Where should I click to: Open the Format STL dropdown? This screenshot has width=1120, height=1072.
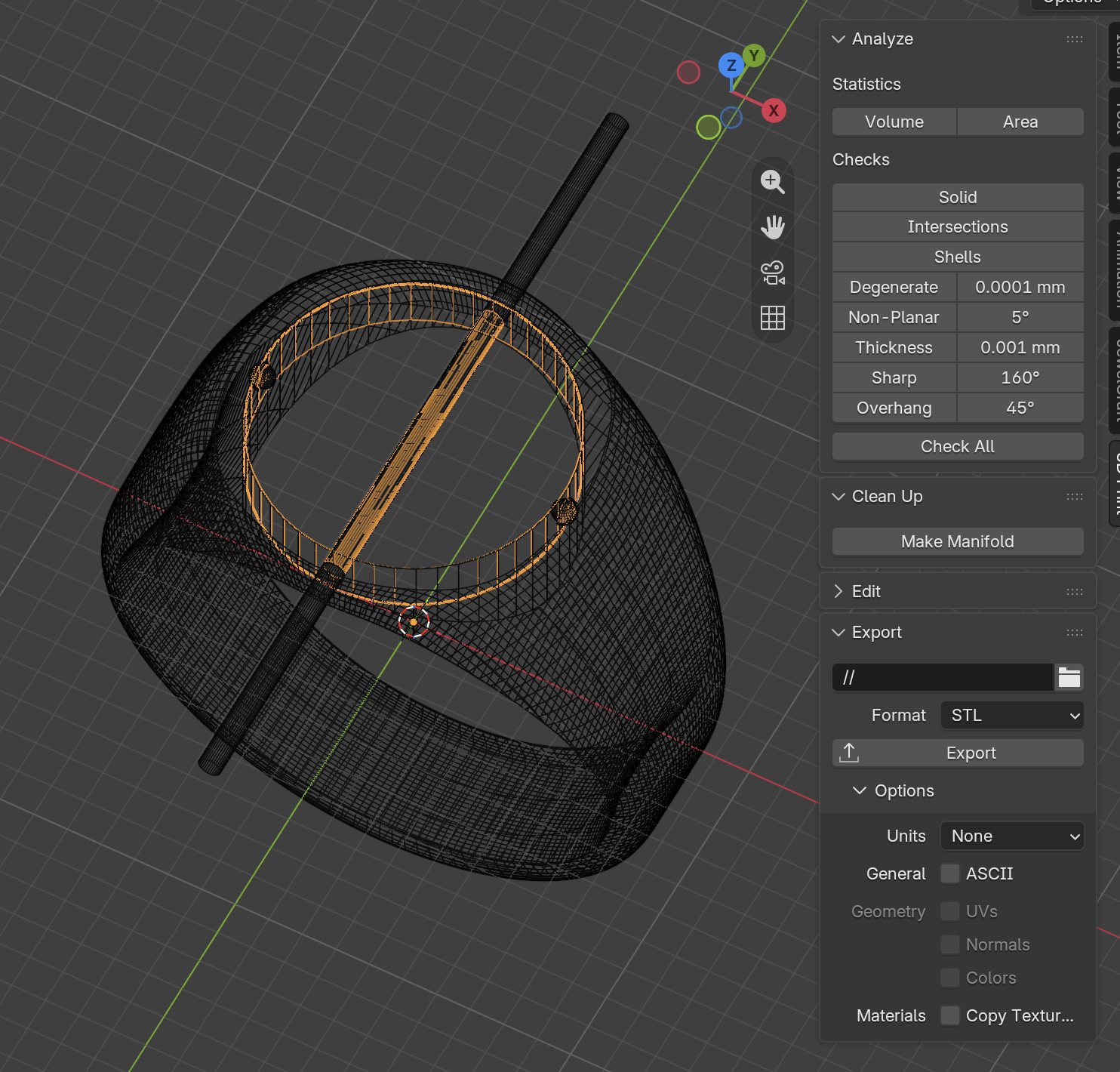[1012, 715]
